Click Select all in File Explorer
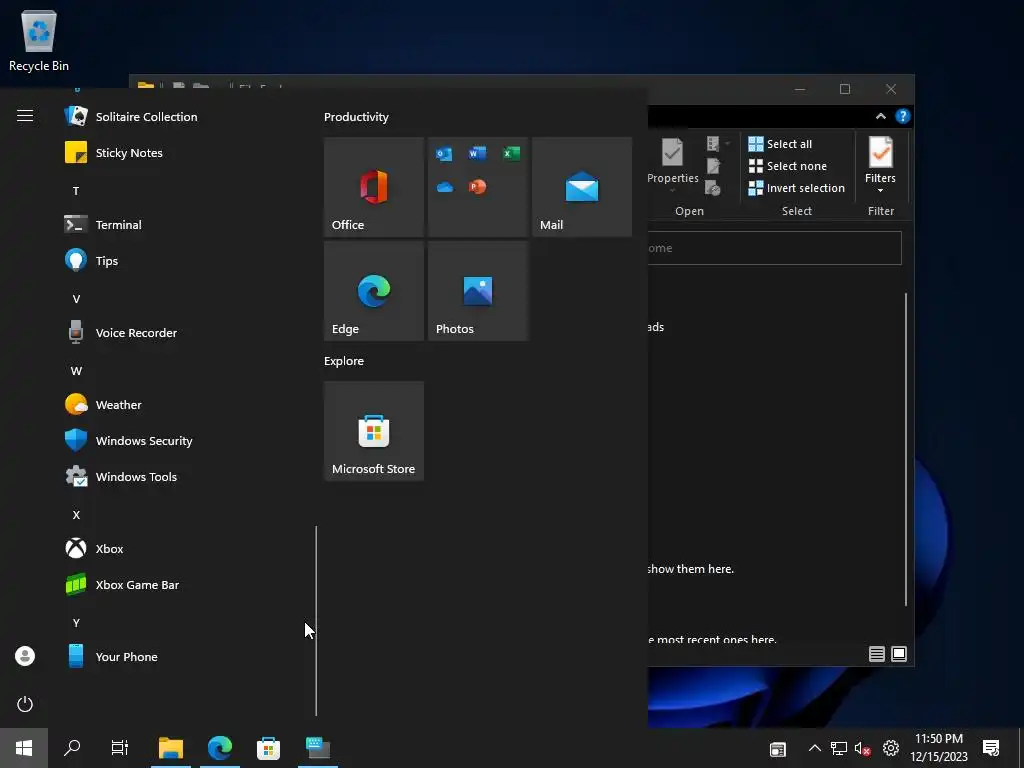The height and width of the screenshot is (768, 1024). (780, 144)
